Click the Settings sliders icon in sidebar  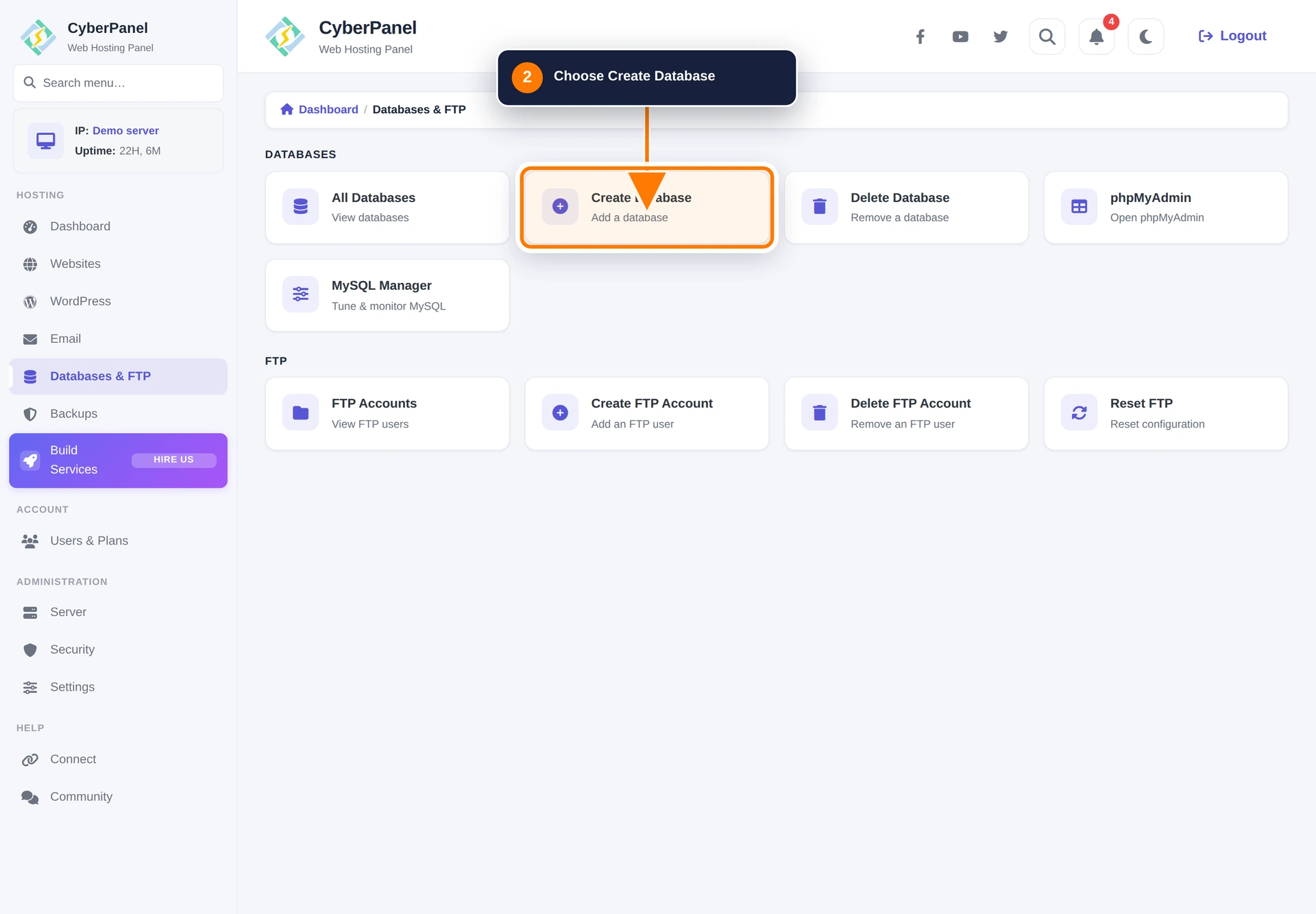tap(30, 688)
